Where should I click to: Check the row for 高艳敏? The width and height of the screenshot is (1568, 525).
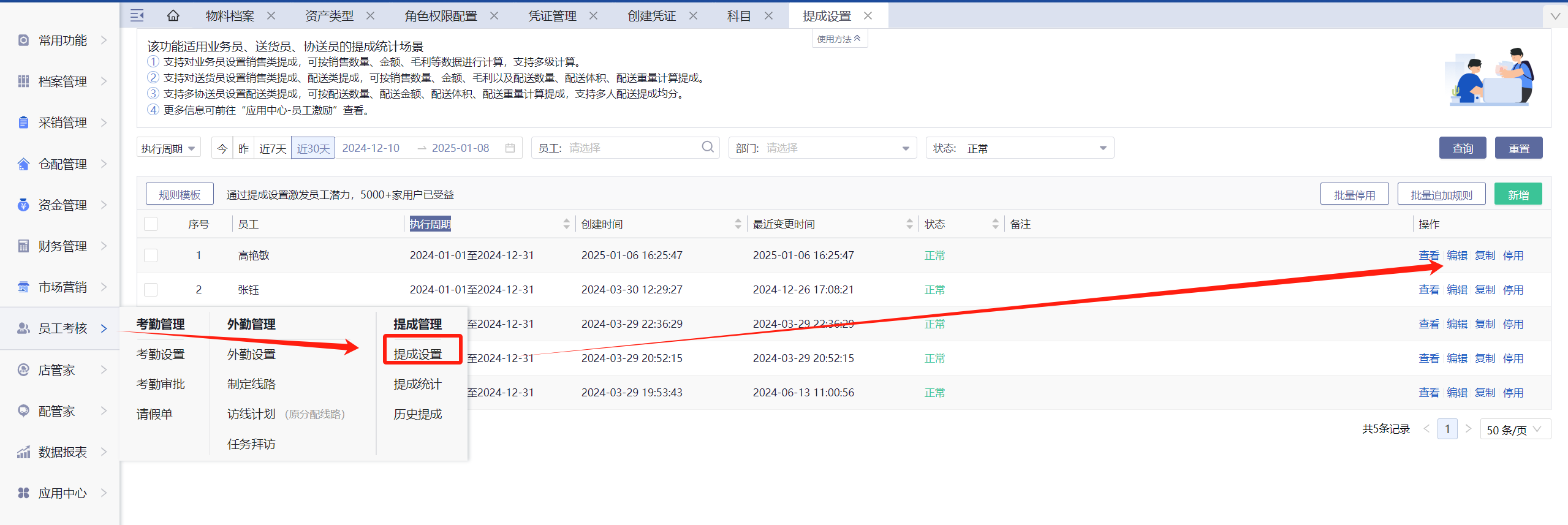tap(151, 255)
